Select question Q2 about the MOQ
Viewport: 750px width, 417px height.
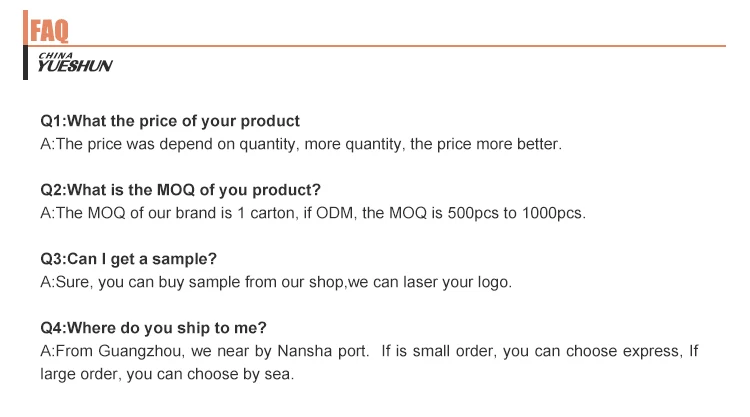(x=180, y=190)
